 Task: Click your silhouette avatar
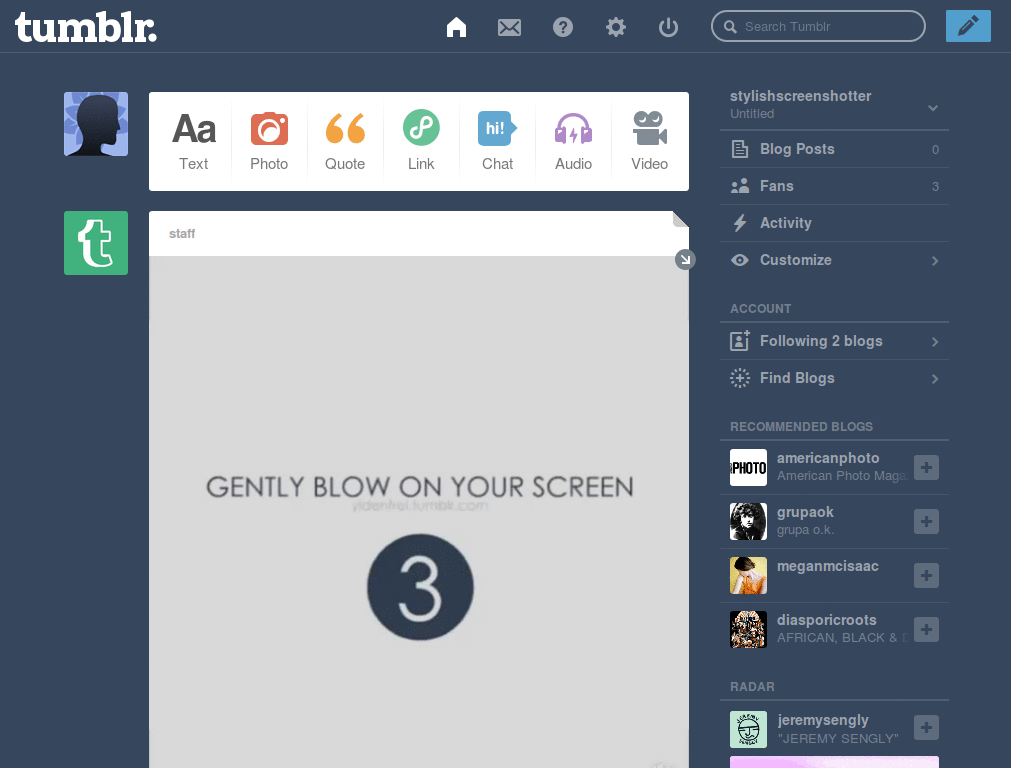tap(96, 124)
